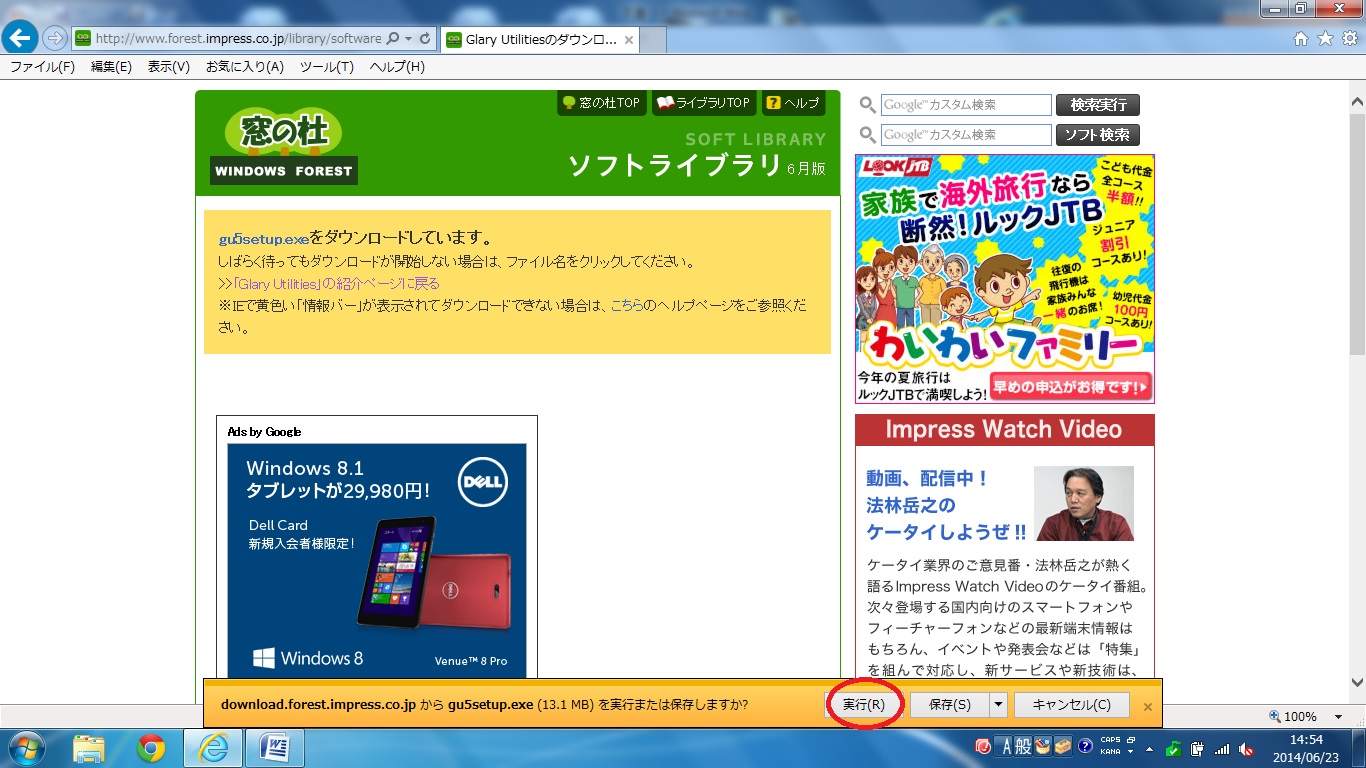The image size is (1366, 768).
Task: Click the first Google custom search field
Action: (x=966, y=105)
